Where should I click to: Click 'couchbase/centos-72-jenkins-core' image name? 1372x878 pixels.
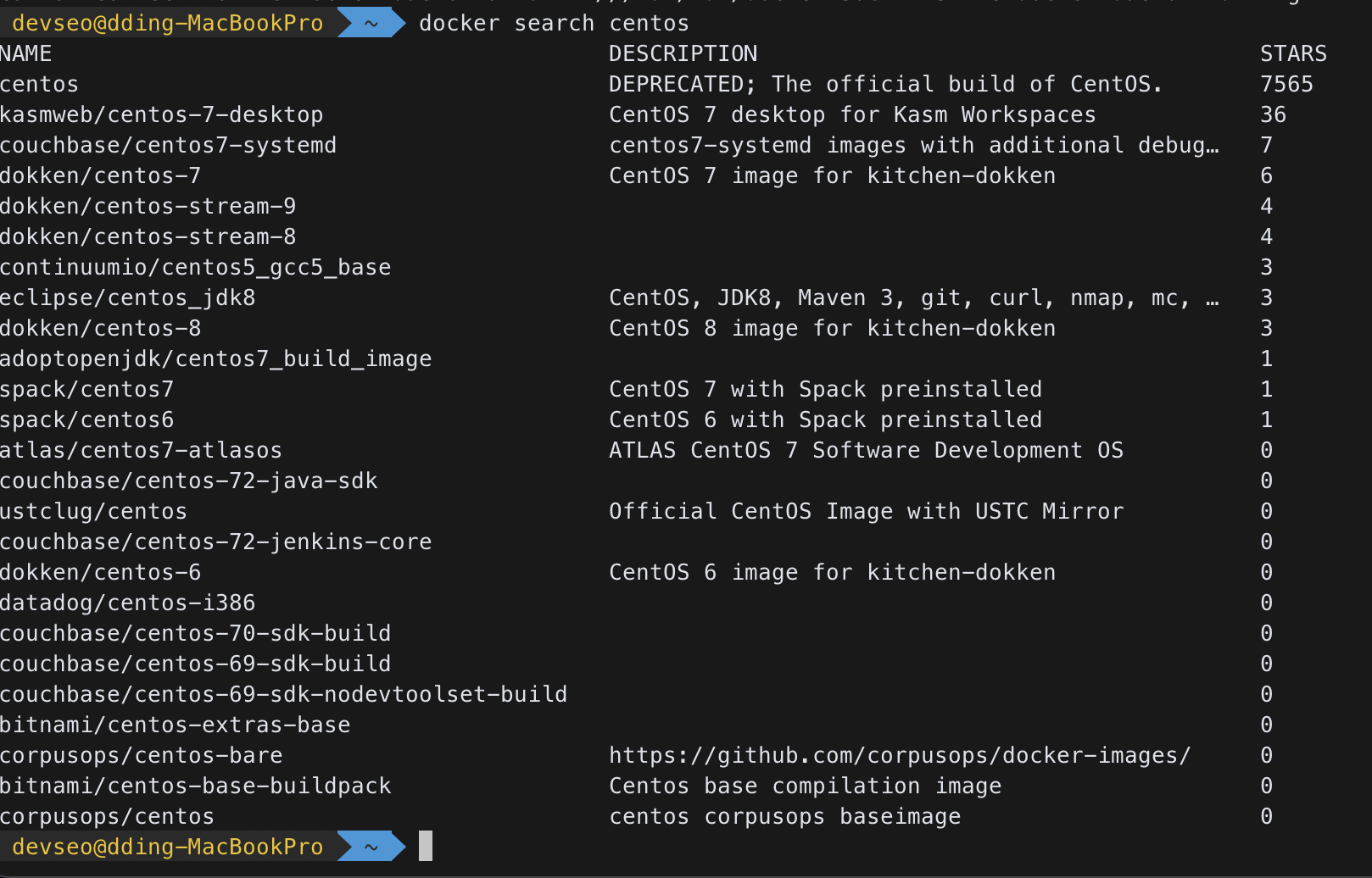(x=215, y=542)
